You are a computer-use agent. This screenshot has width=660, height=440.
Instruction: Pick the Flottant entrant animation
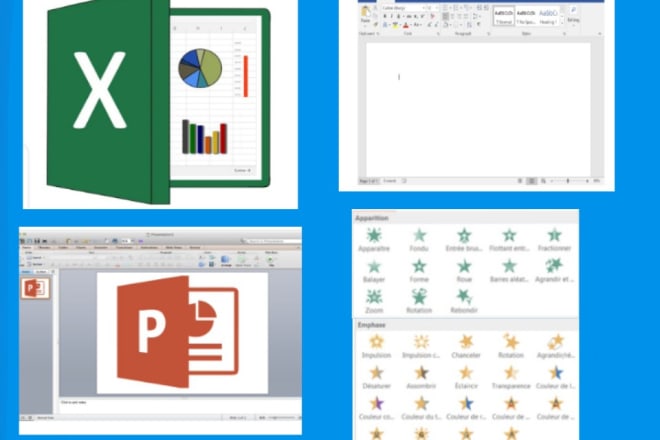(x=509, y=240)
